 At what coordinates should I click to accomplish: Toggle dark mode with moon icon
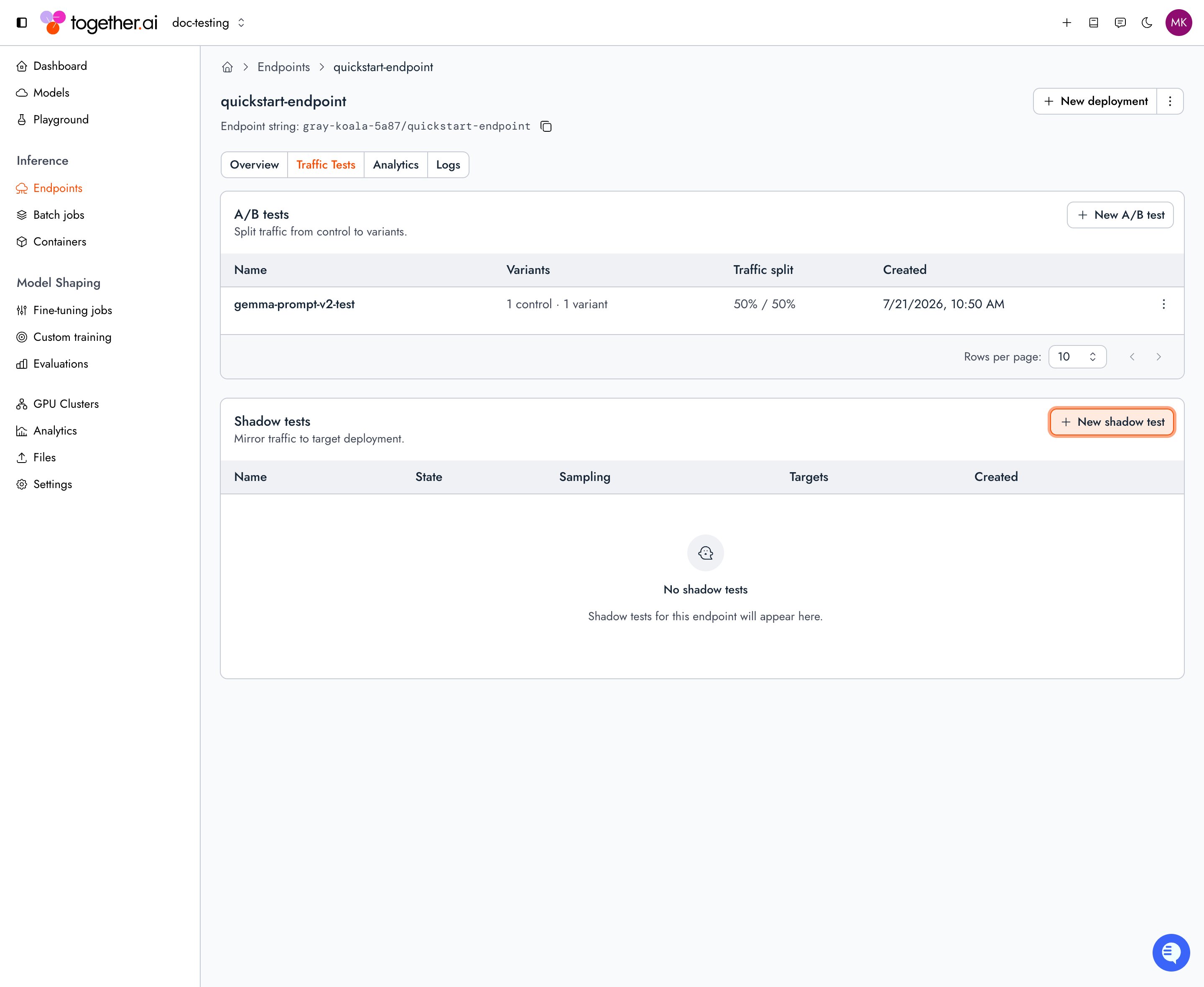(x=1147, y=23)
